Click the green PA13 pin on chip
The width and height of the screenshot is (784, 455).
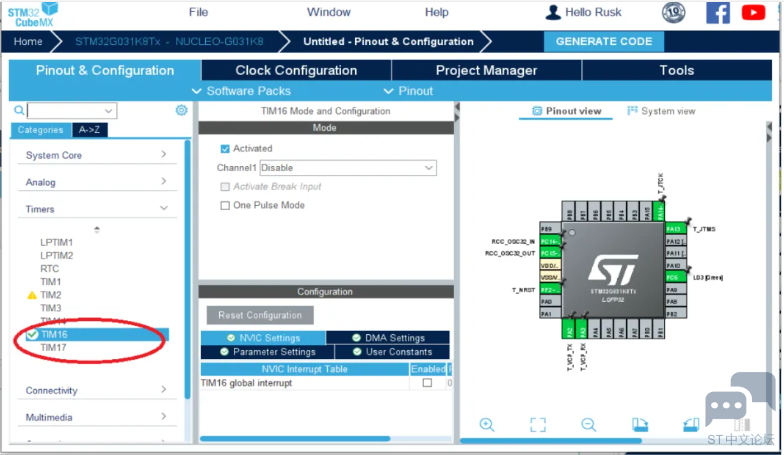pyautogui.click(x=675, y=229)
